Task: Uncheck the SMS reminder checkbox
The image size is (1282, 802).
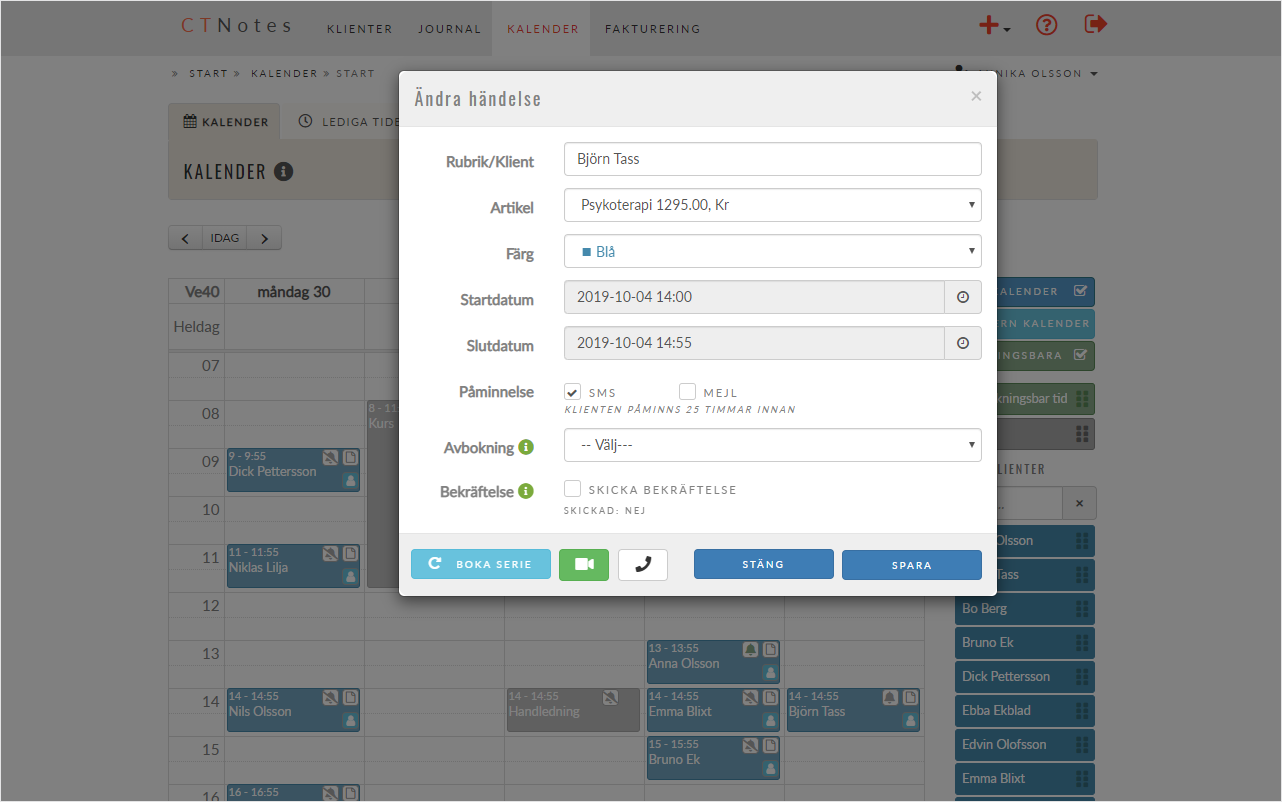Action: pos(573,392)
